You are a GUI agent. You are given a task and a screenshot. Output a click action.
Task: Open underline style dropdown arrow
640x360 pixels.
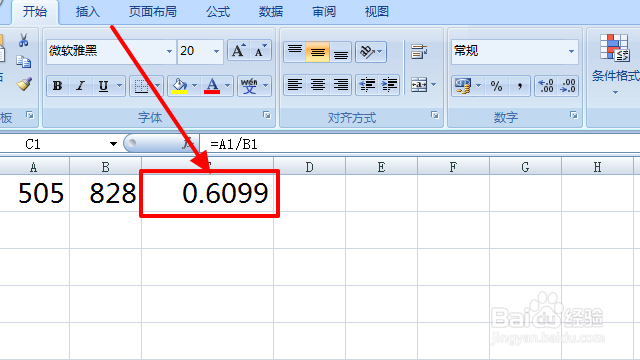(x=120, y=86)
